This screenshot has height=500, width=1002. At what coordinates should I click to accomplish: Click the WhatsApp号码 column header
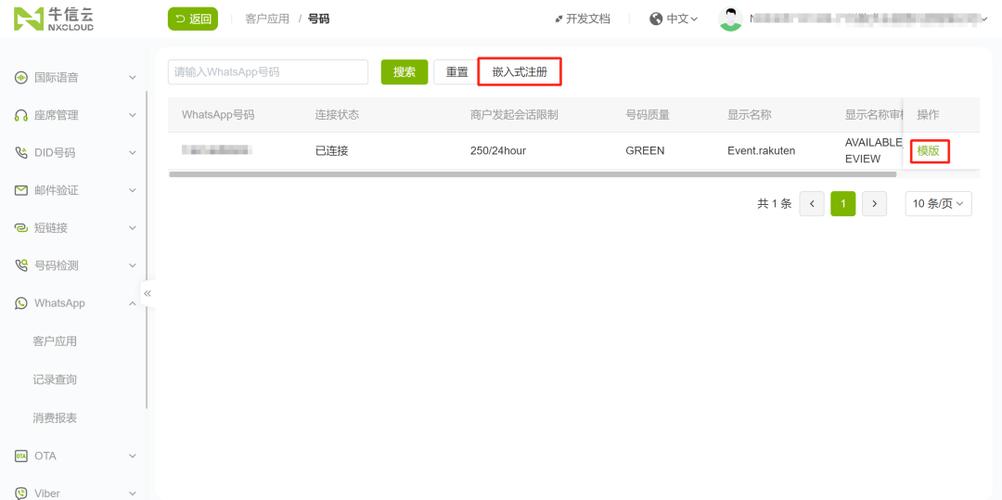click(x=218, y=115)
